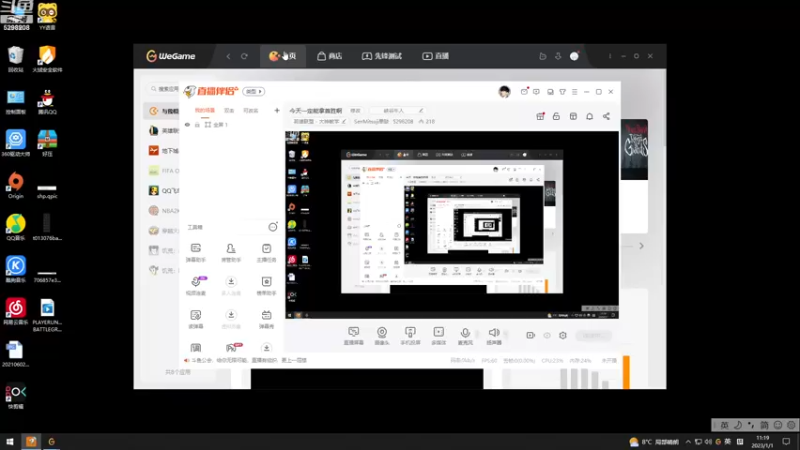Open the message icon with red dot
The width and height of the screenshot is (800, 450).
click(x=524, y=91)
